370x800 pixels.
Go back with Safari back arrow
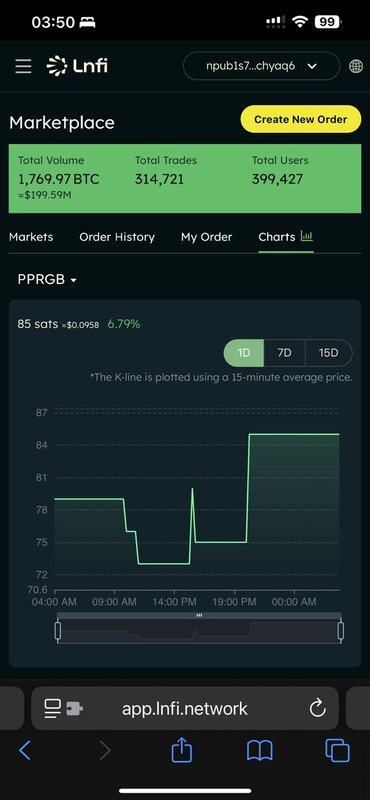25,751
